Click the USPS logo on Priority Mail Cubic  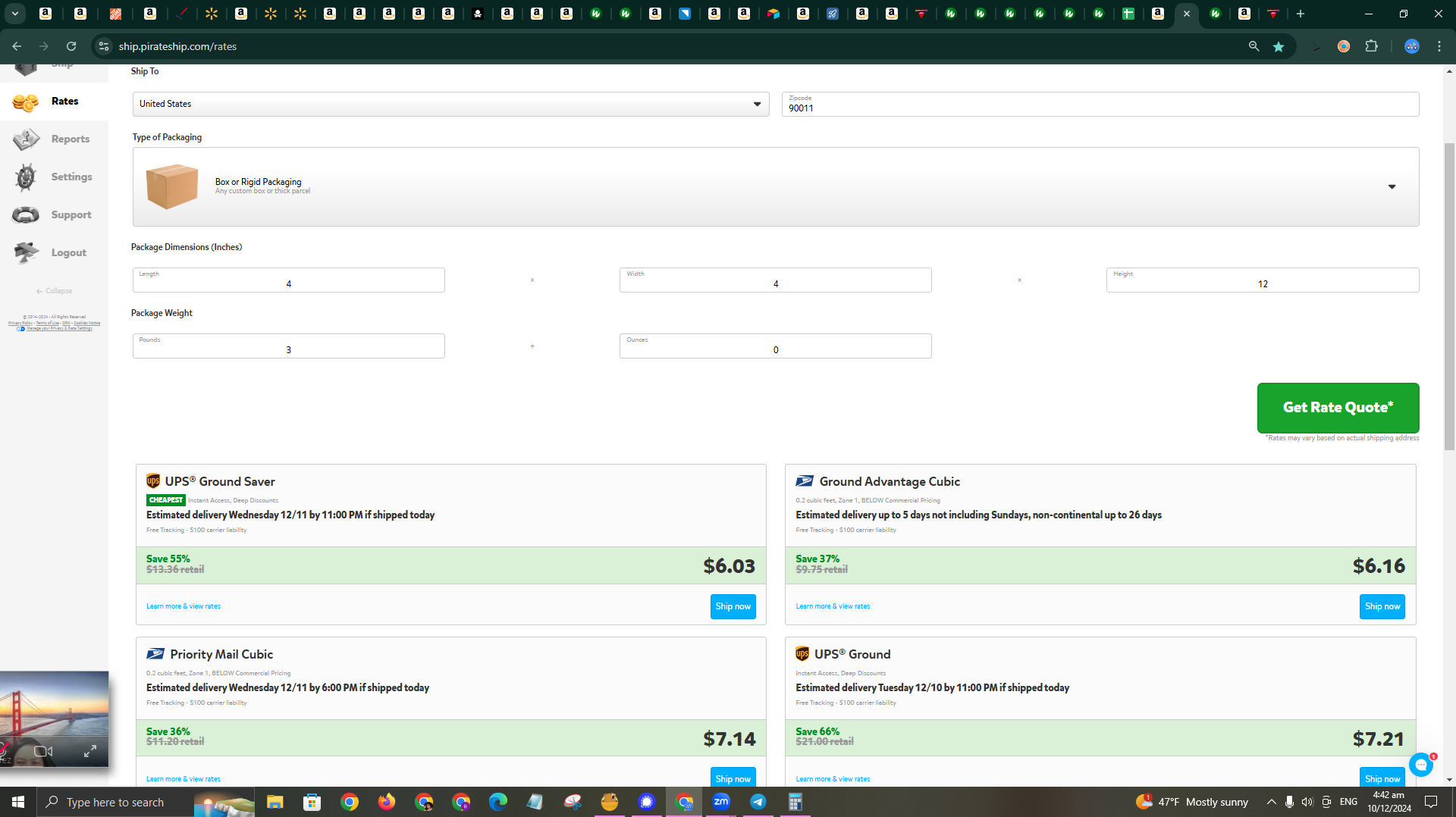coord(155,654)
